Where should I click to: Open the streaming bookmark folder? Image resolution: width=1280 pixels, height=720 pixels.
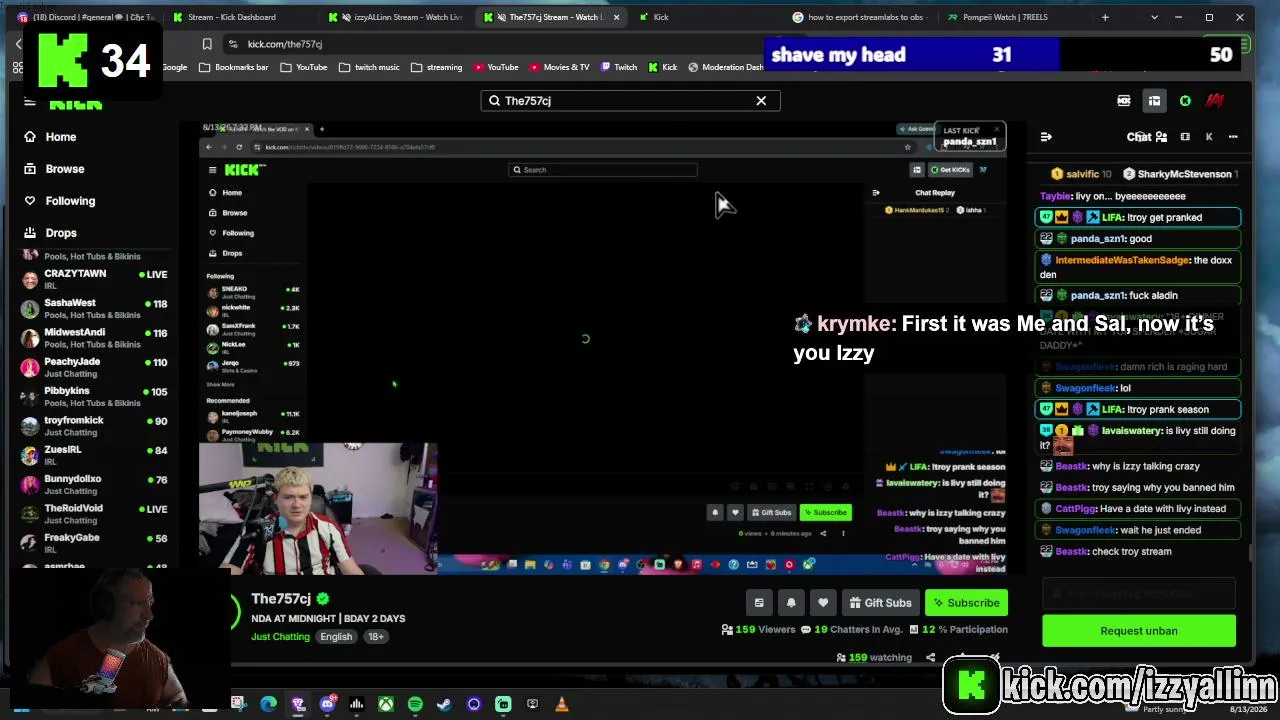(437, 67)
